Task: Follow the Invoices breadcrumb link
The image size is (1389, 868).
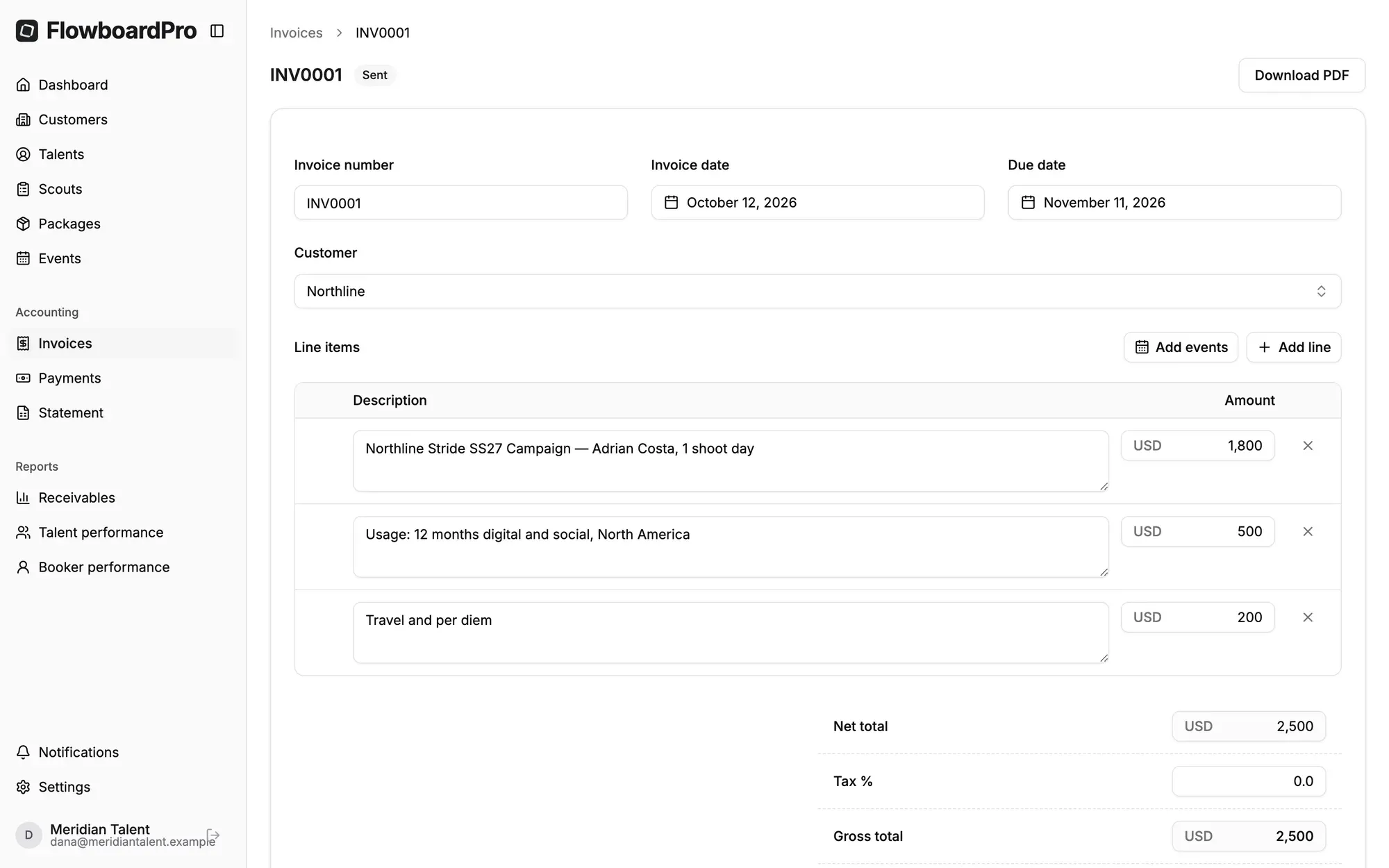Action: tap(296, 33)
